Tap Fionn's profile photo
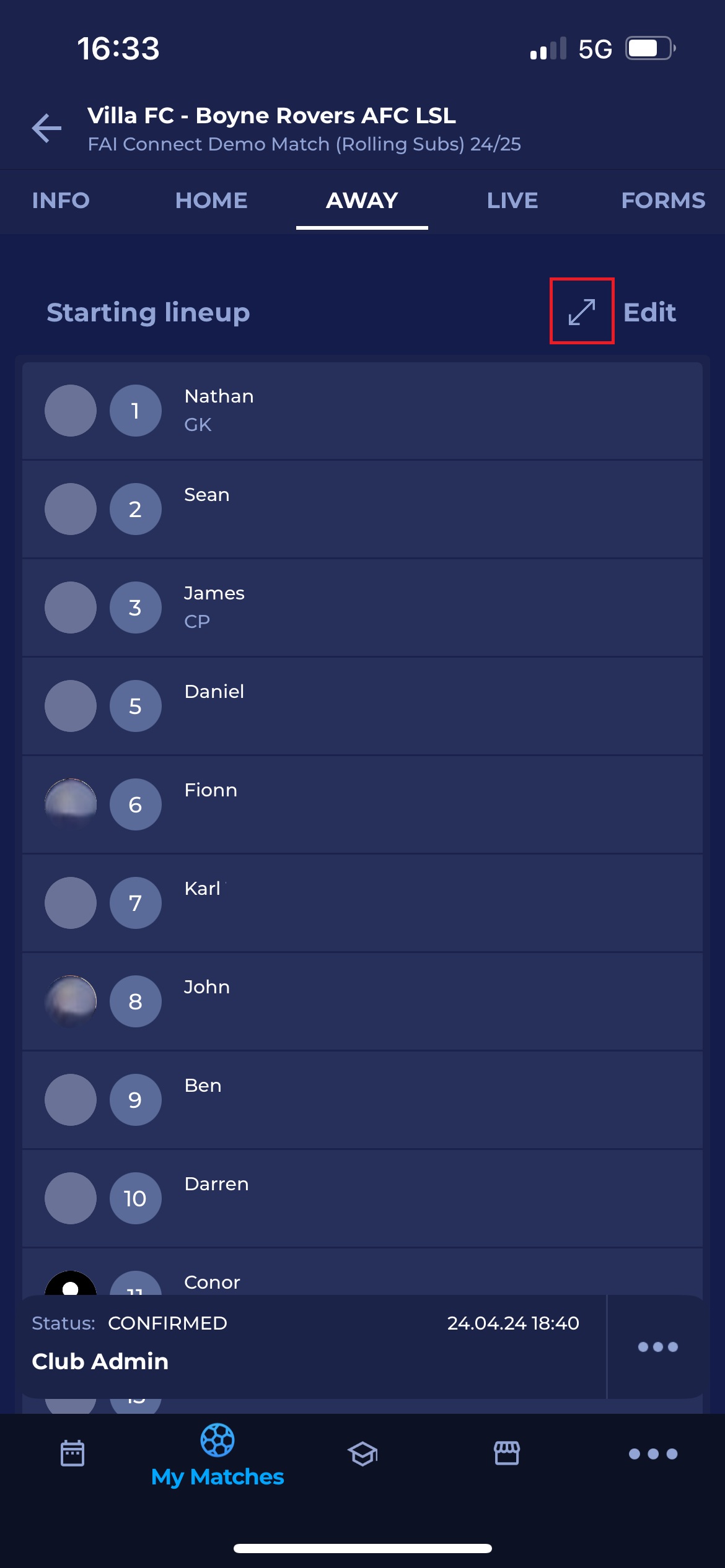 pos(71,804)
